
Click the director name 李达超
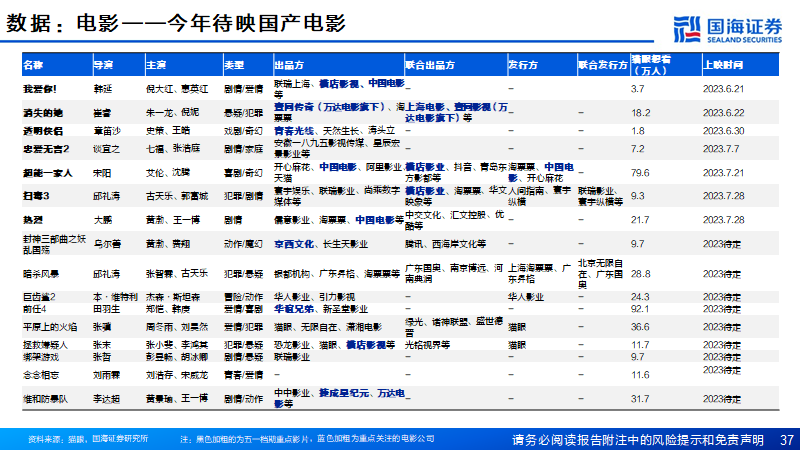[x=107, y=399]
